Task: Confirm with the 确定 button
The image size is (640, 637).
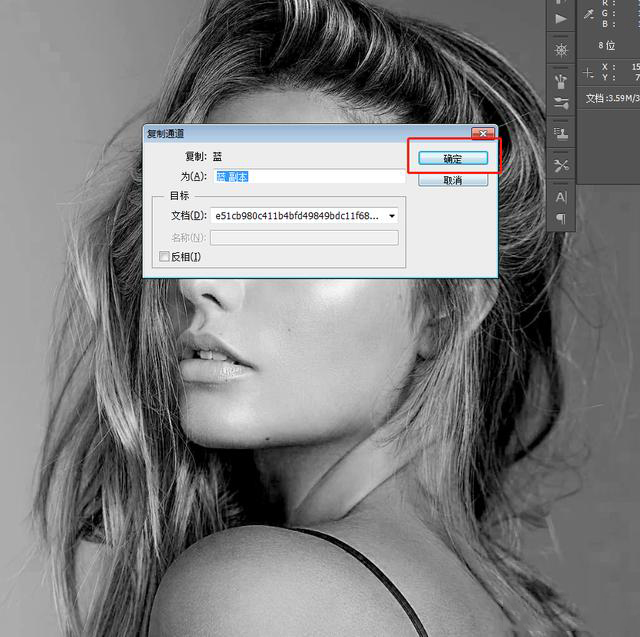Action: [x=453, y=158]
